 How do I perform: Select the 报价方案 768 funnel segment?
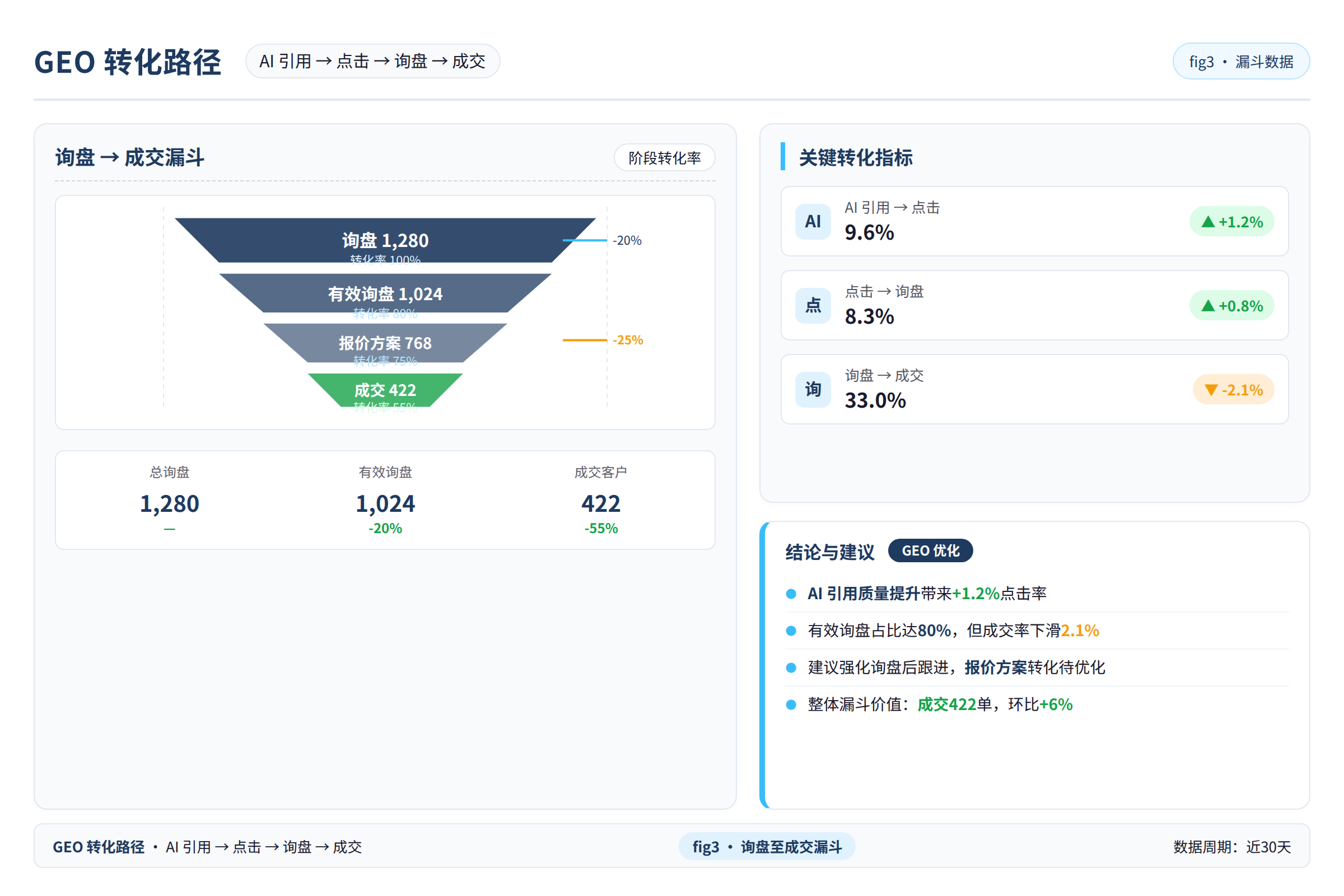(385, 343)
